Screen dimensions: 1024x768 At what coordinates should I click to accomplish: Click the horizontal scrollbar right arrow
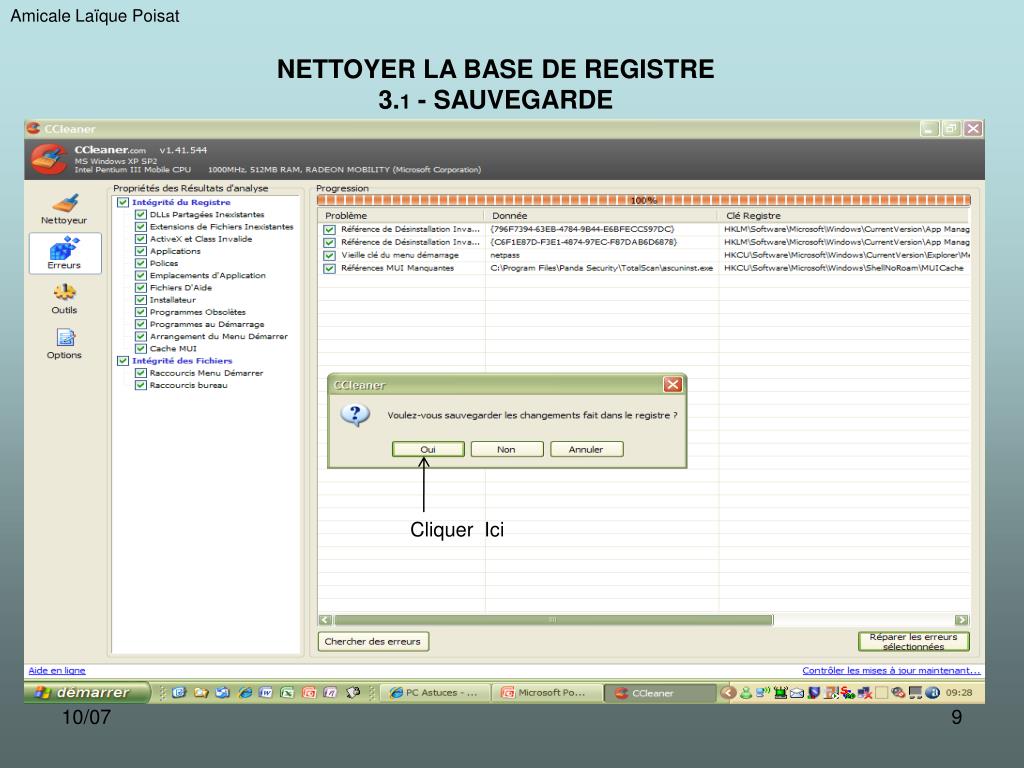point(961,620)
